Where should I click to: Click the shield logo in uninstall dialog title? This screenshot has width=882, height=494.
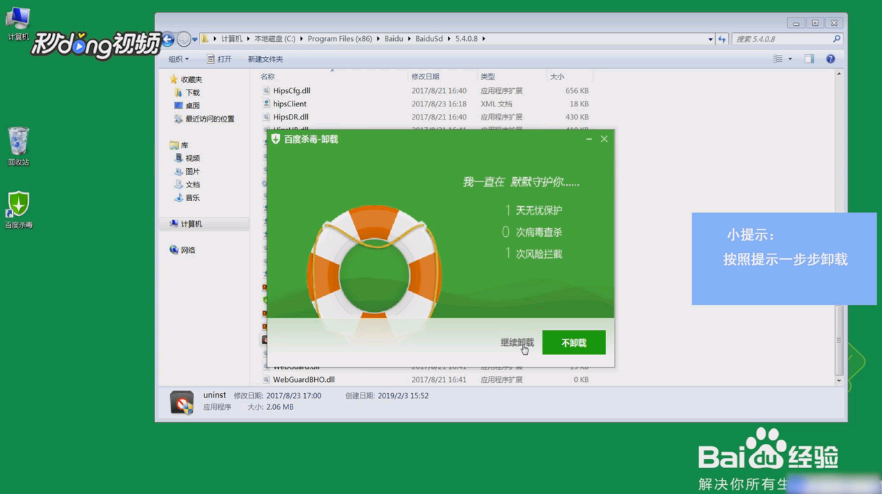coord(276,139)
